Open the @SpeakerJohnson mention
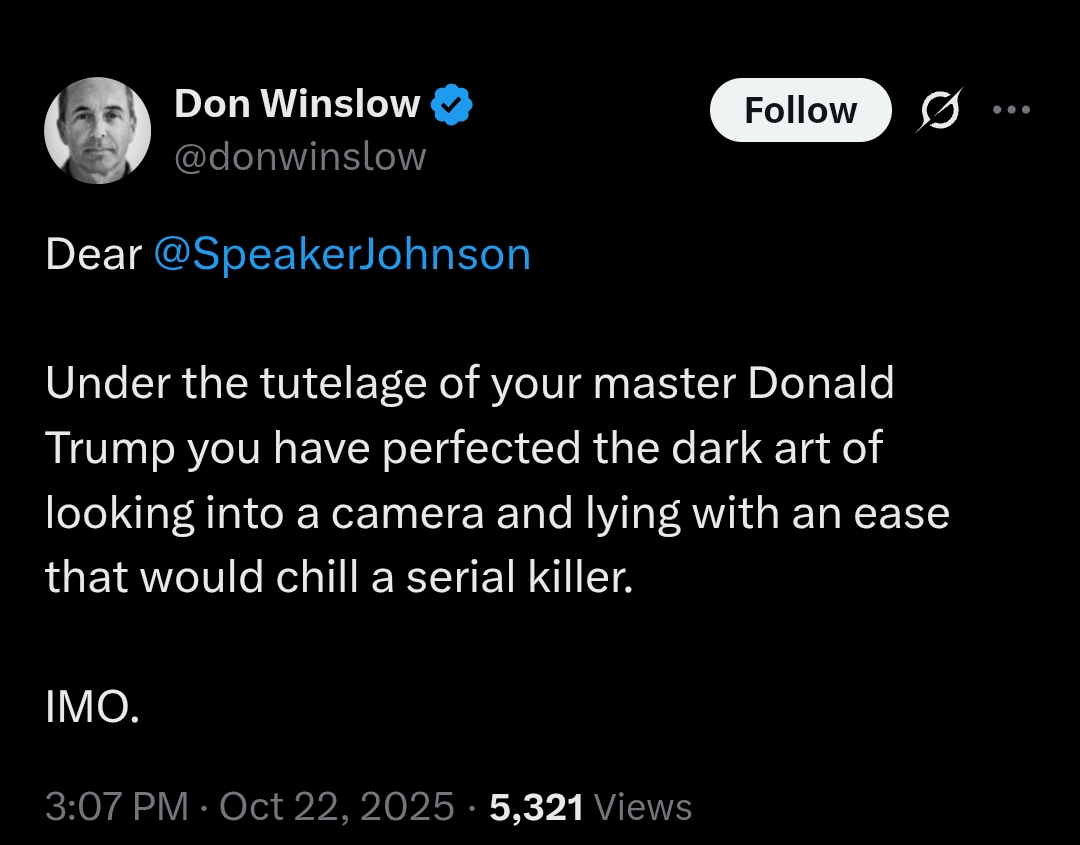 [341, 255]
